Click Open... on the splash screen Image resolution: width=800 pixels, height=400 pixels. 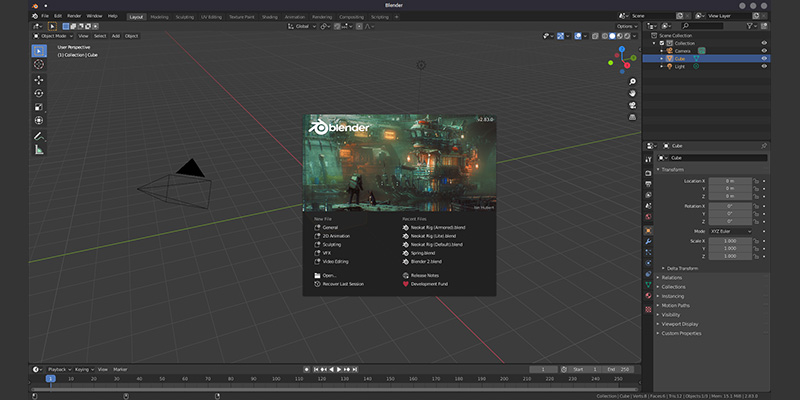(329, 276)
